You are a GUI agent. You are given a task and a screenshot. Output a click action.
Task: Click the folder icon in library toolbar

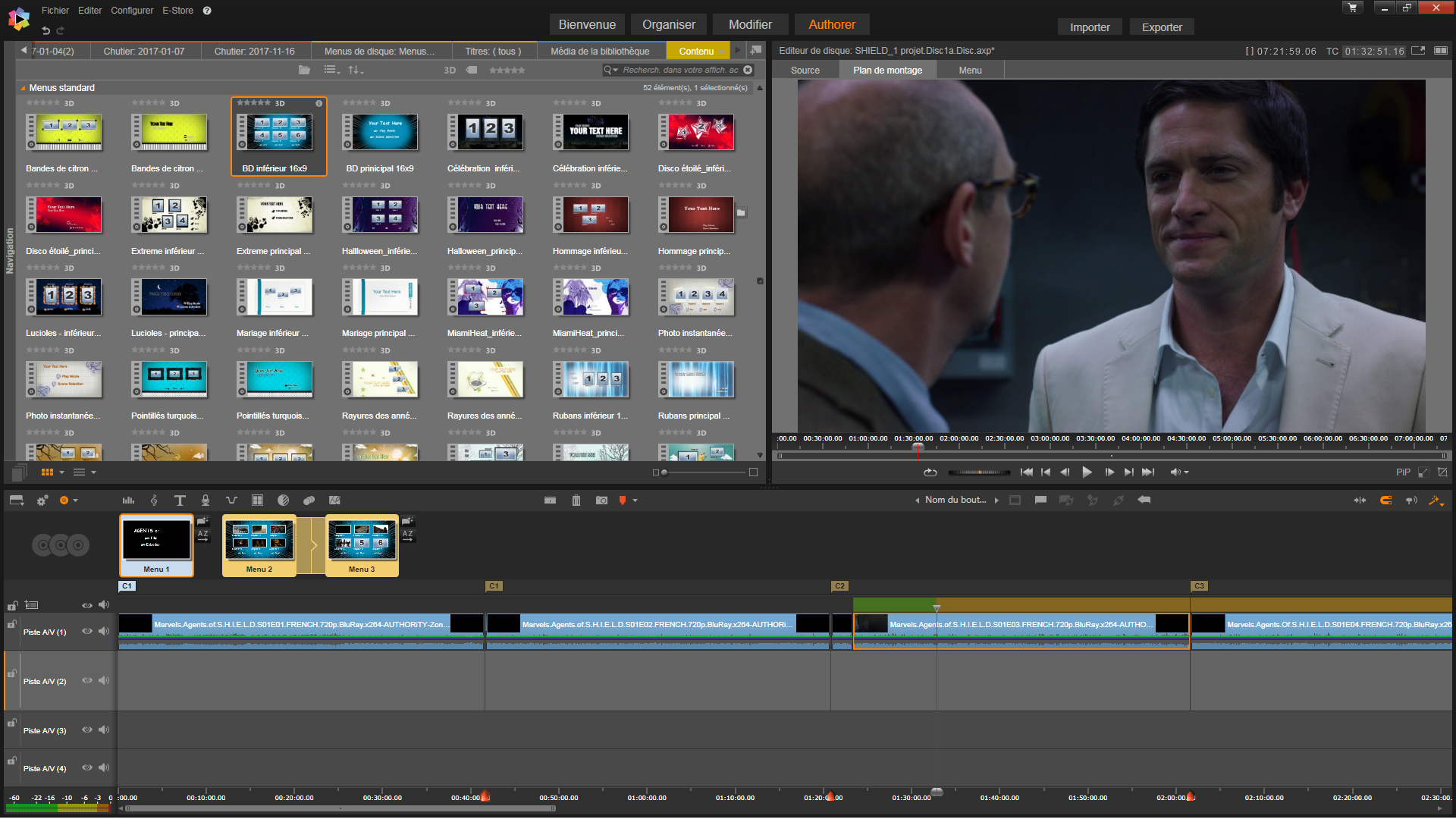pos(304,70)
